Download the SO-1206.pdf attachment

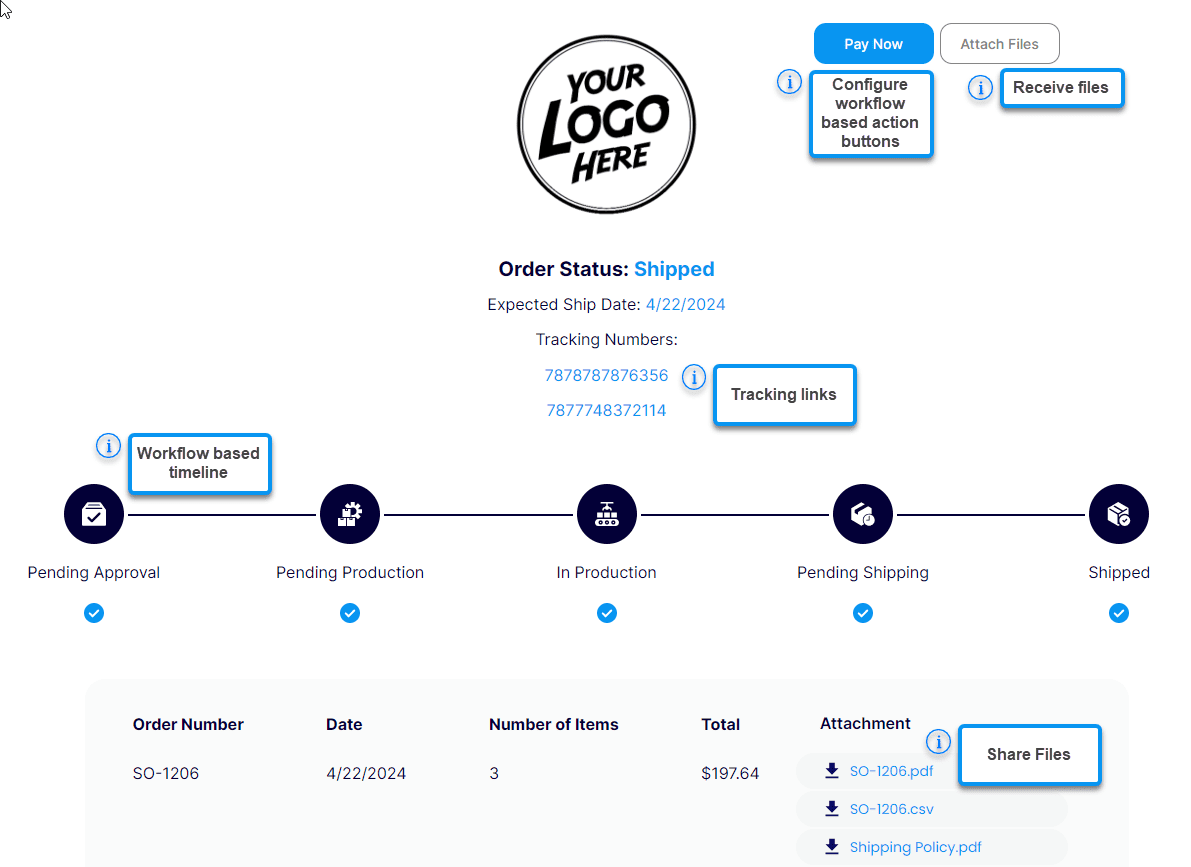(x=891, y=771)
